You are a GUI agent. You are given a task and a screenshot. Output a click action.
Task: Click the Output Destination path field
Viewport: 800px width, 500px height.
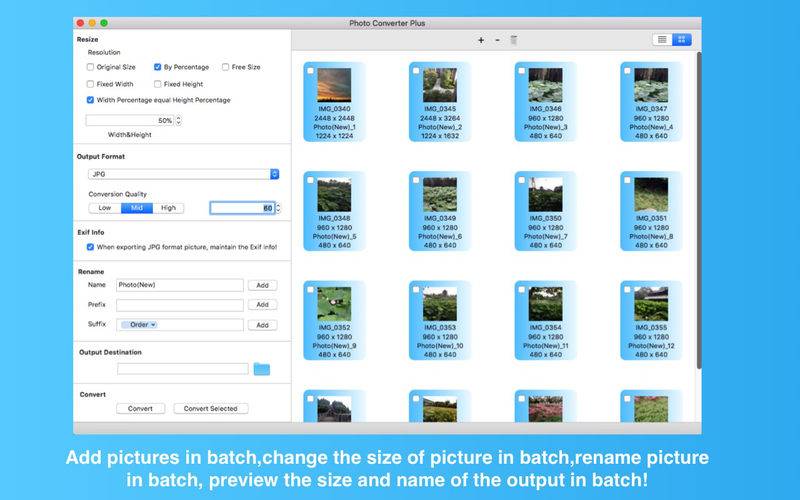click(x=183, y=368)
